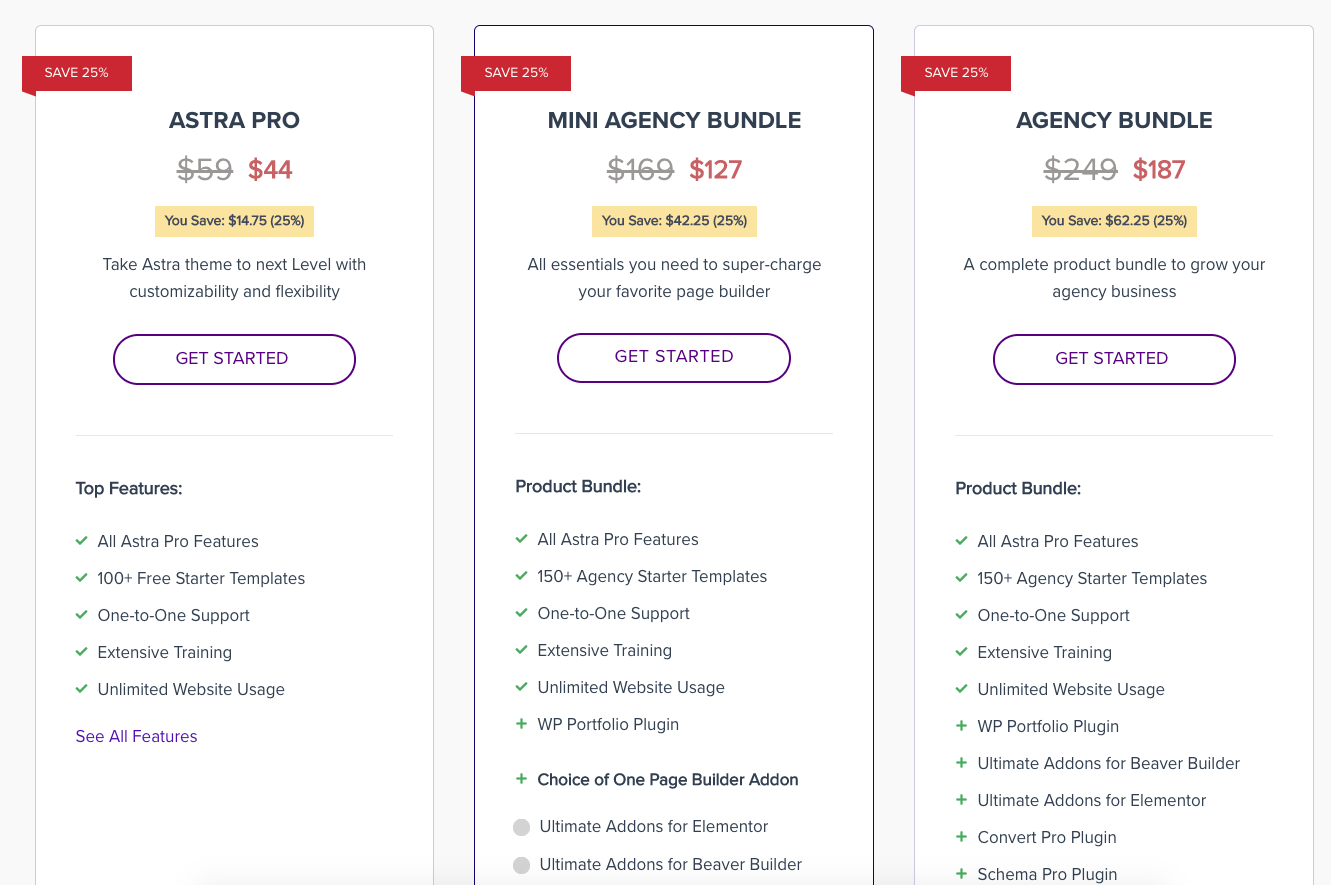Click plus icon beside Convert Pro Plugin
The height and width of the screenshot is (885, 1331).
[961, 837]
